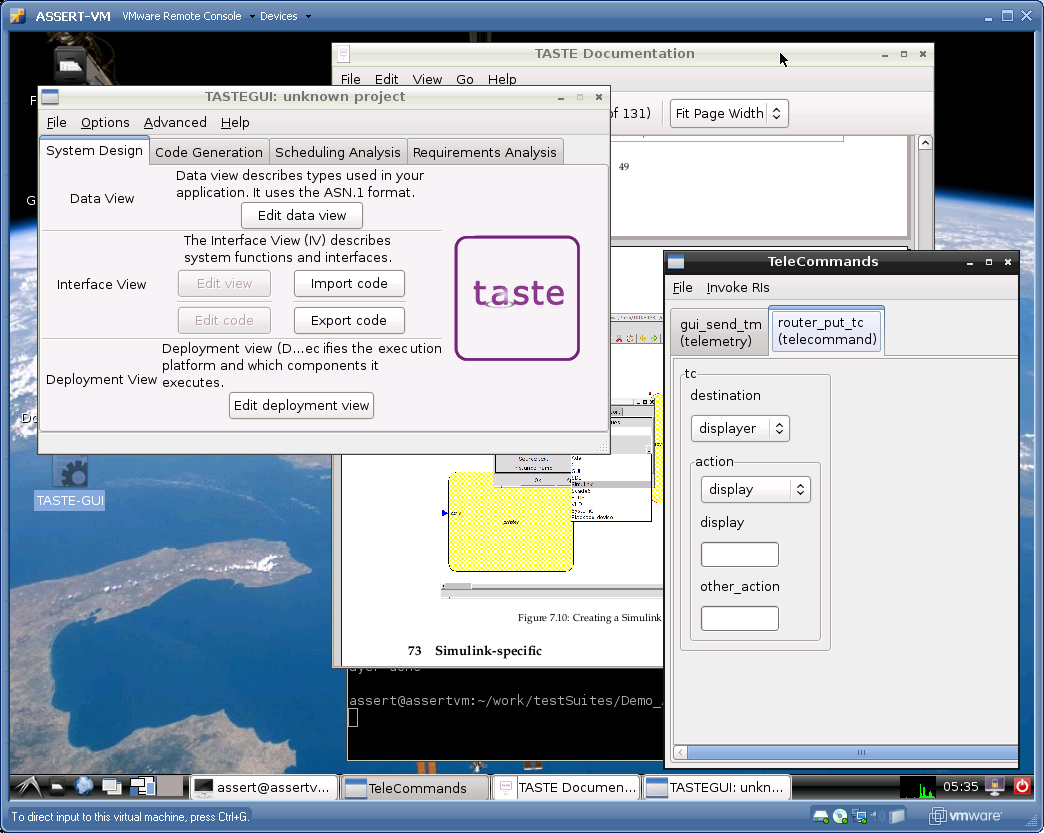
Task: Select TASTE-GUI desktop gear icon
Action: [x=70, y=473]
